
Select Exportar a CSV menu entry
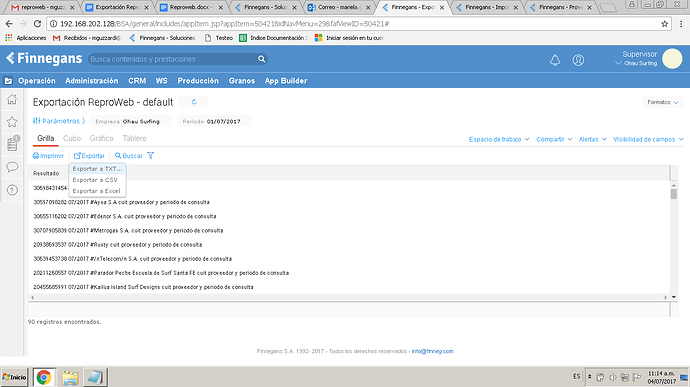click(95, 180)
